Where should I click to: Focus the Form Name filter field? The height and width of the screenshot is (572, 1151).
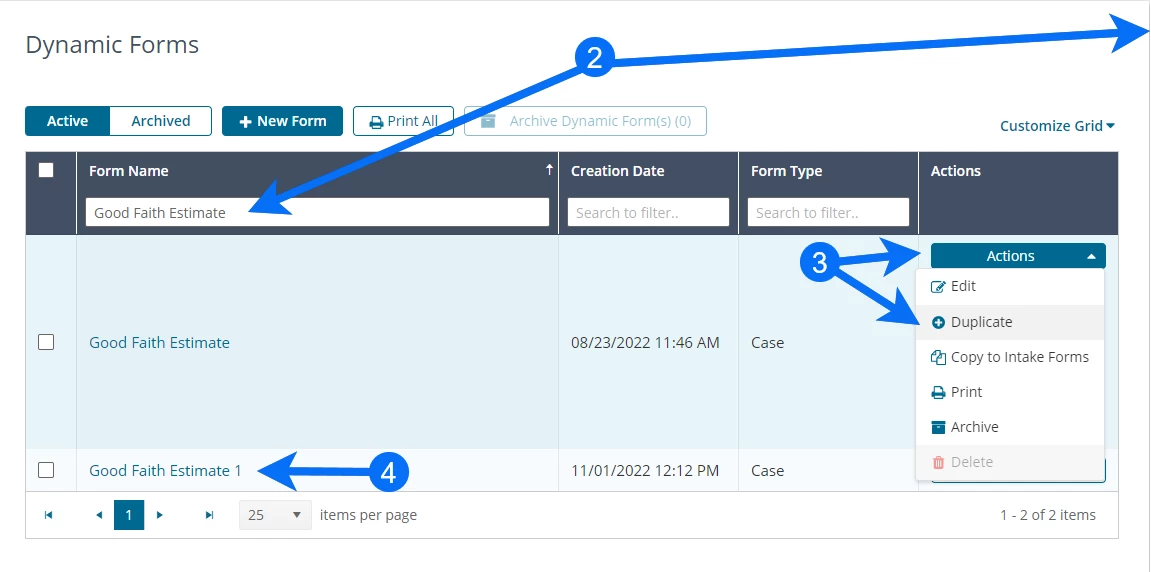pyautogui.click(x=317, y=212)
